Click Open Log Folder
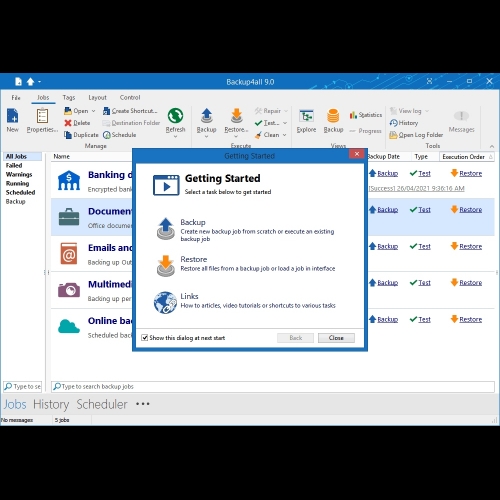The width and height of the screenshot is (500, 500). pos(416,135)
